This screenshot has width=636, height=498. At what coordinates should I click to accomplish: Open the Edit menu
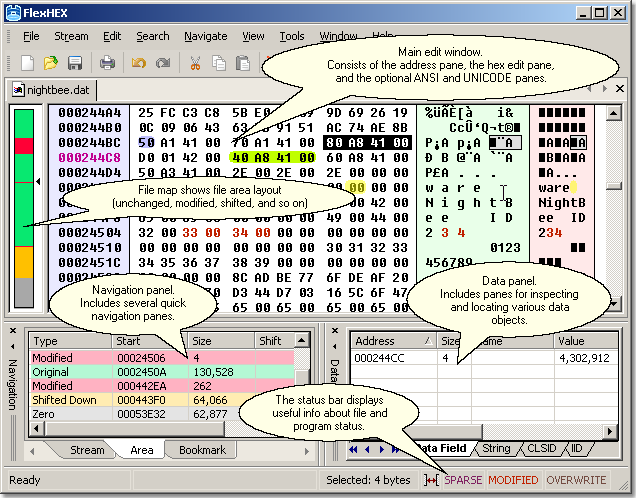pos(112,36)
